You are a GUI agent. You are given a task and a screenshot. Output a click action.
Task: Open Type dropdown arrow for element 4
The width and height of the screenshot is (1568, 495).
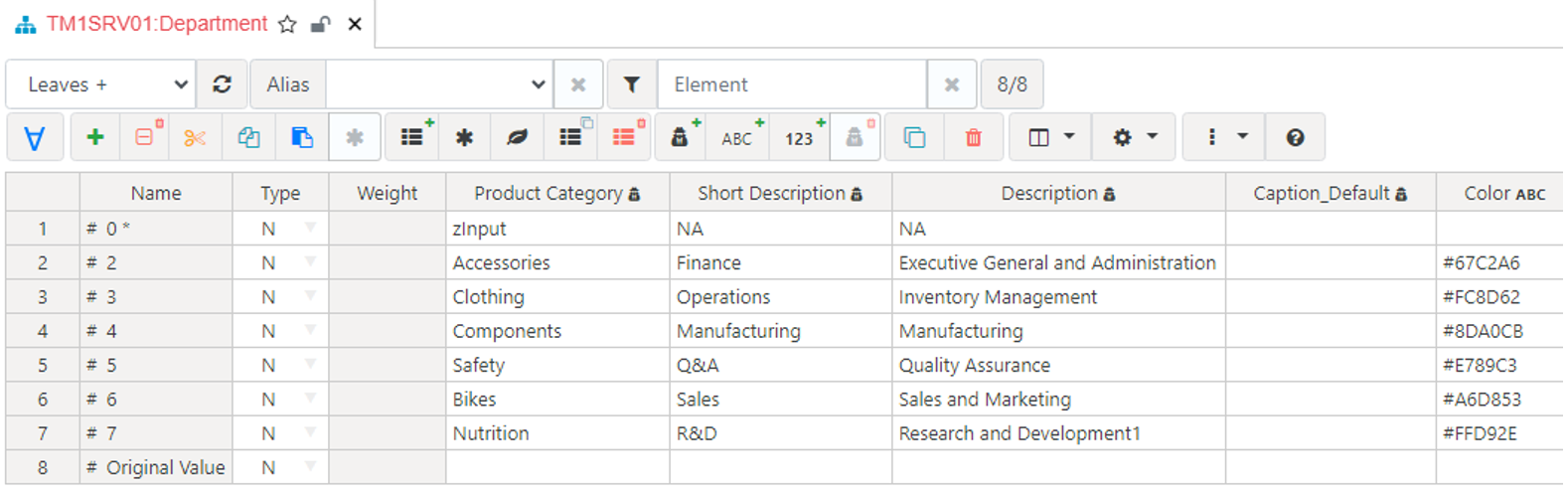(310, 330)
